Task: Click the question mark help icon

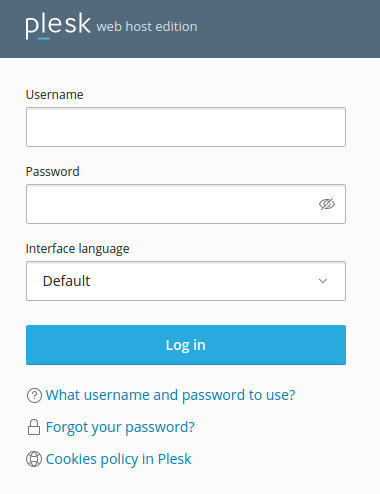Action: 34,396
